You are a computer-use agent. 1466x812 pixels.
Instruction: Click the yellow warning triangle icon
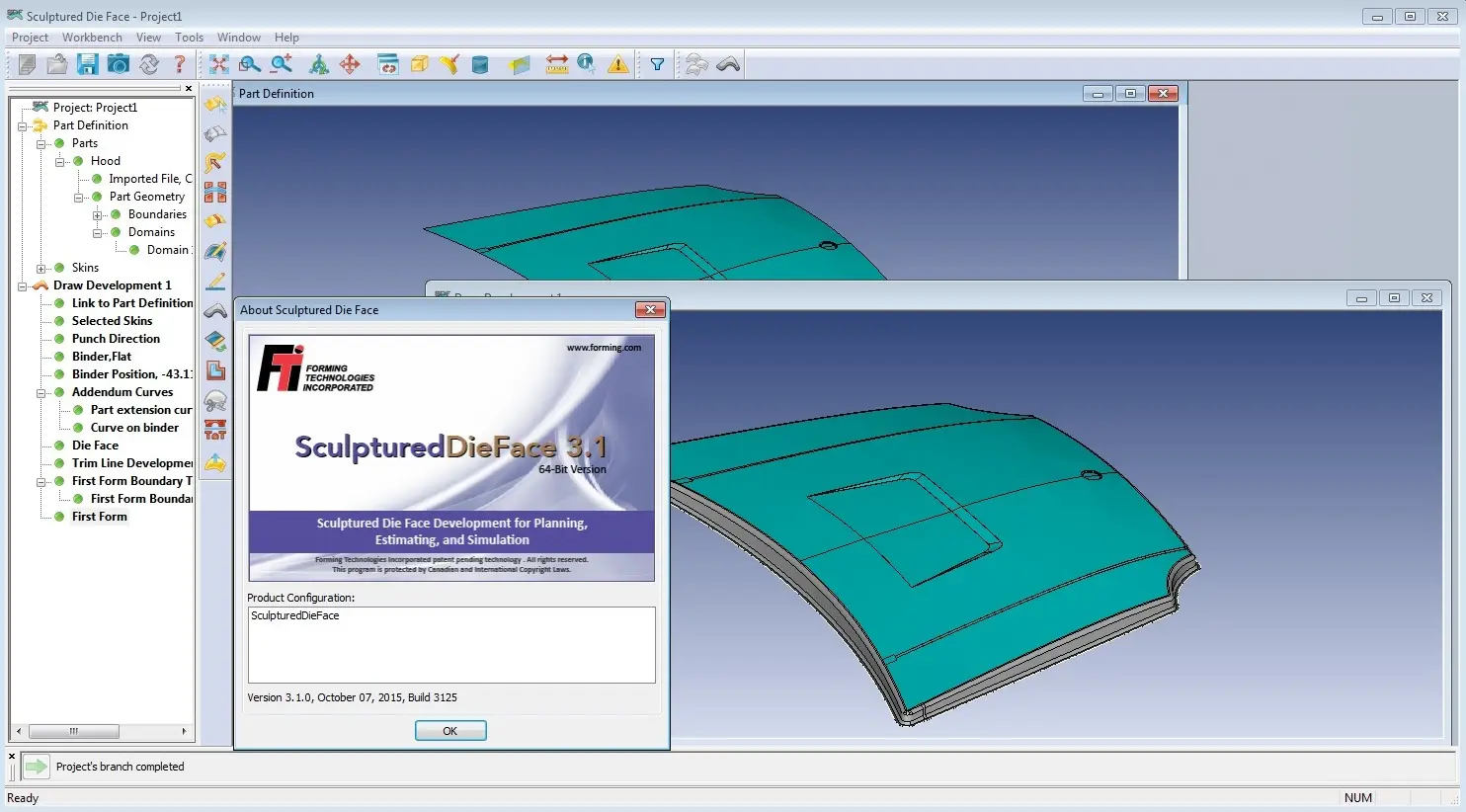[x=618, y=64]
